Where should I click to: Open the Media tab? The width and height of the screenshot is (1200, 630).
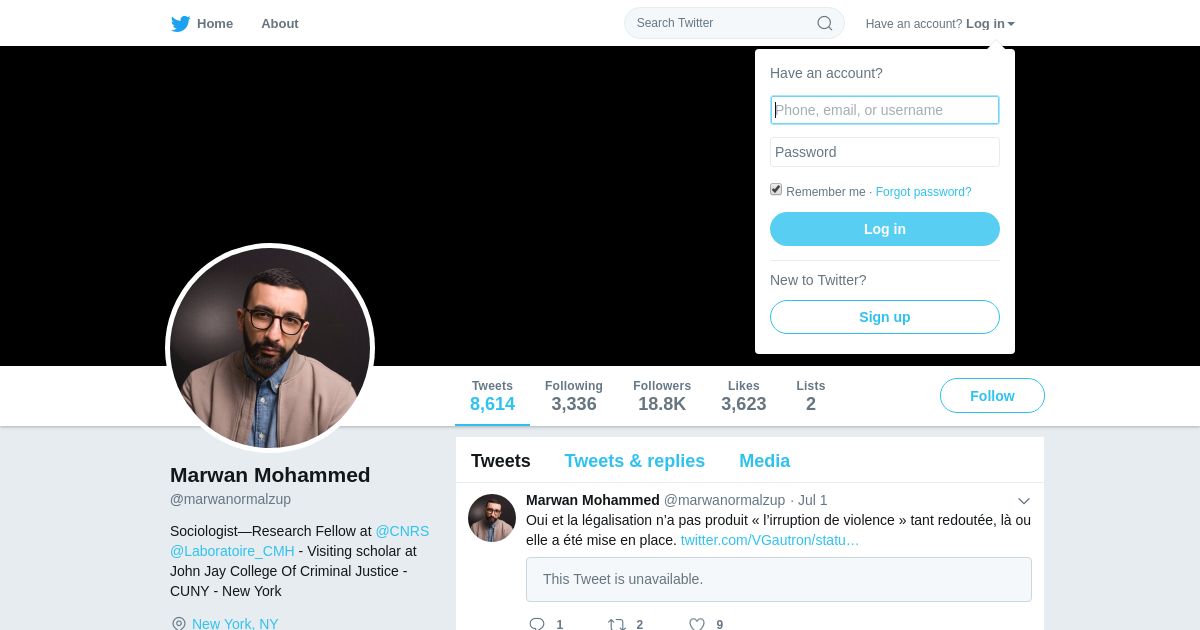tap(764, 461)
